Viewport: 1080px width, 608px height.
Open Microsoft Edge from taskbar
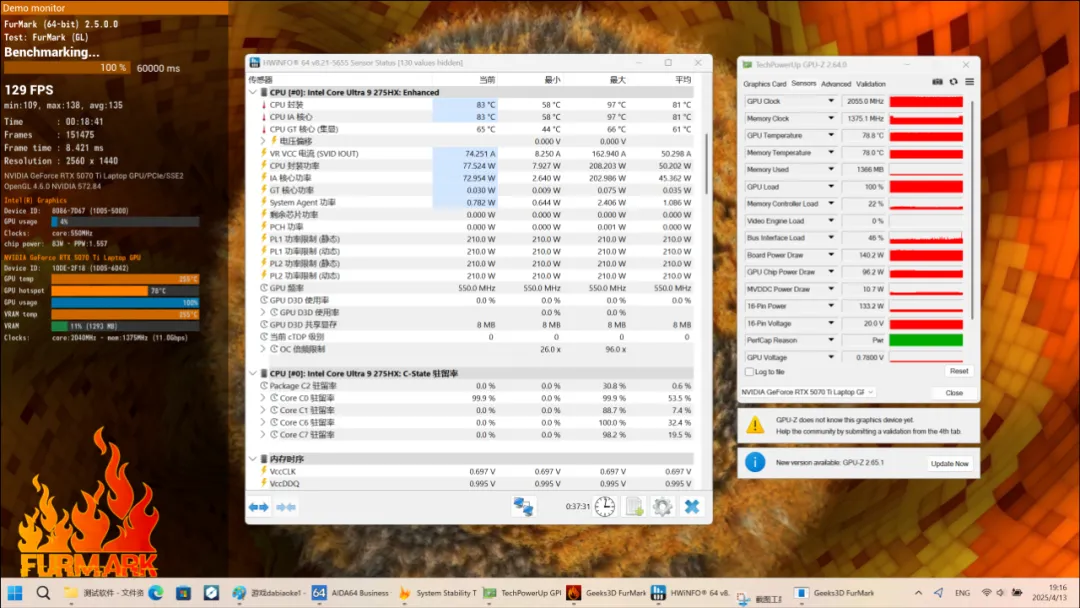tap(156, 593)
